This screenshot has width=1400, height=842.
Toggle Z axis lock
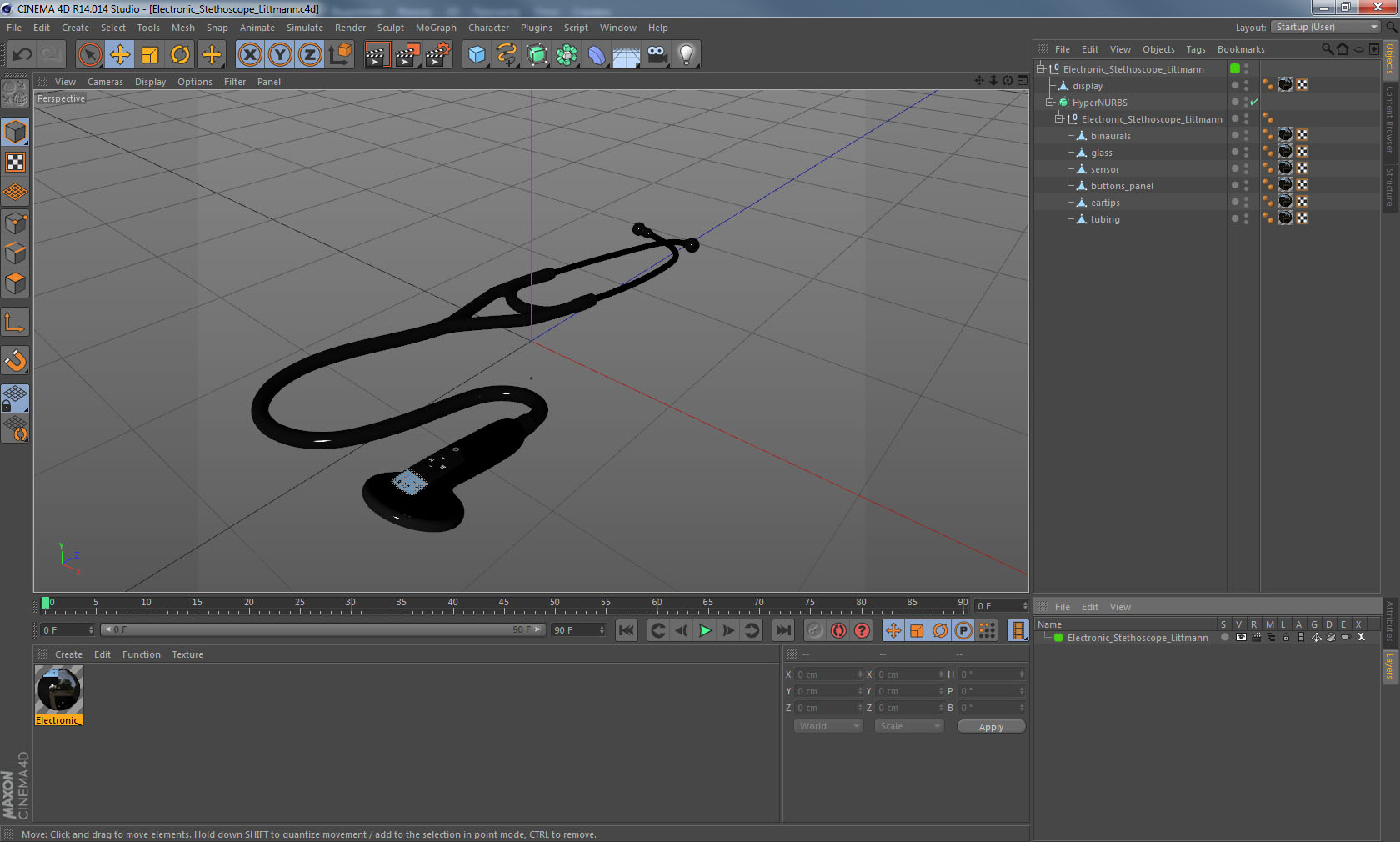[x=310, y=55]
